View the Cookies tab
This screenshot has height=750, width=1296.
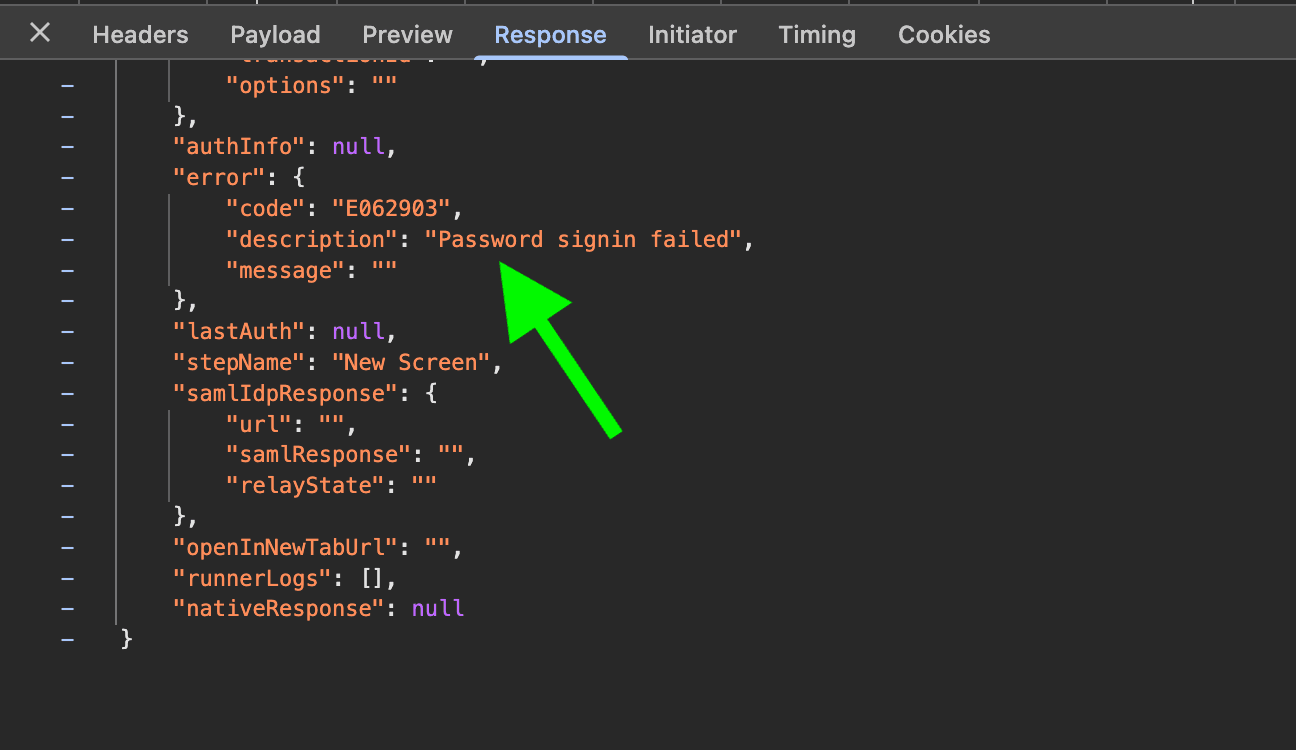943,34
